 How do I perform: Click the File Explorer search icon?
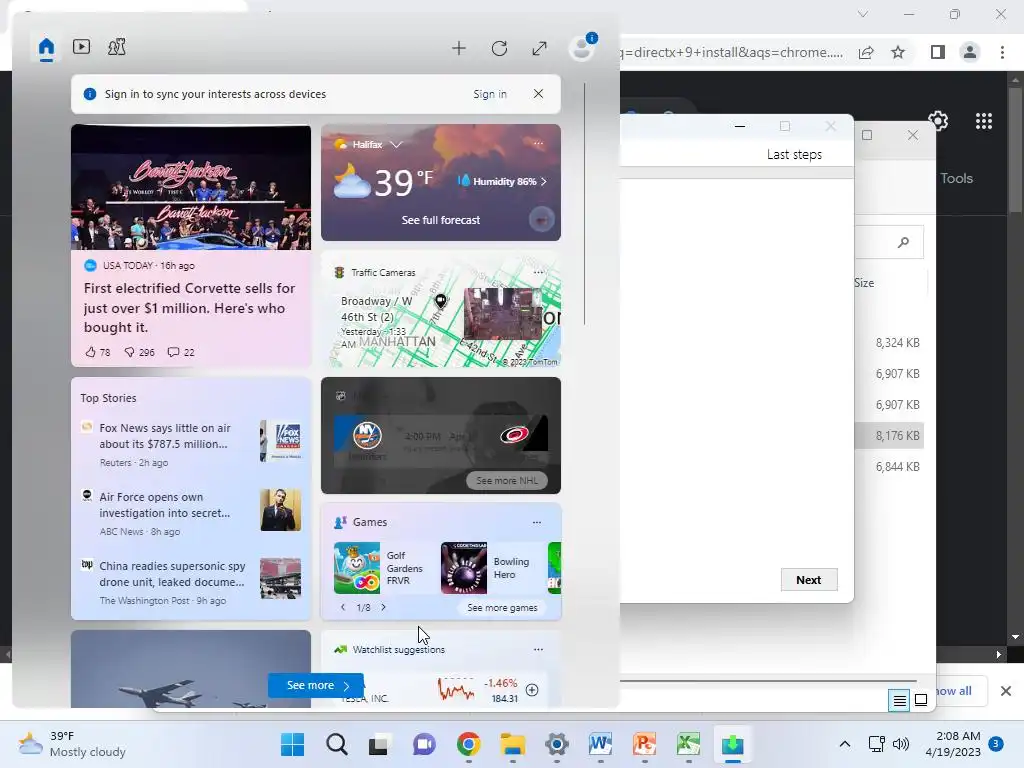pos(903,243)
